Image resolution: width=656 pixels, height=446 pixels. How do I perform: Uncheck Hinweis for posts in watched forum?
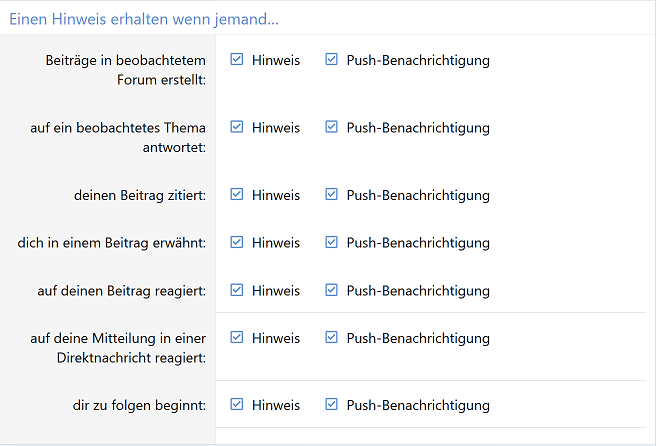[237, 60]
